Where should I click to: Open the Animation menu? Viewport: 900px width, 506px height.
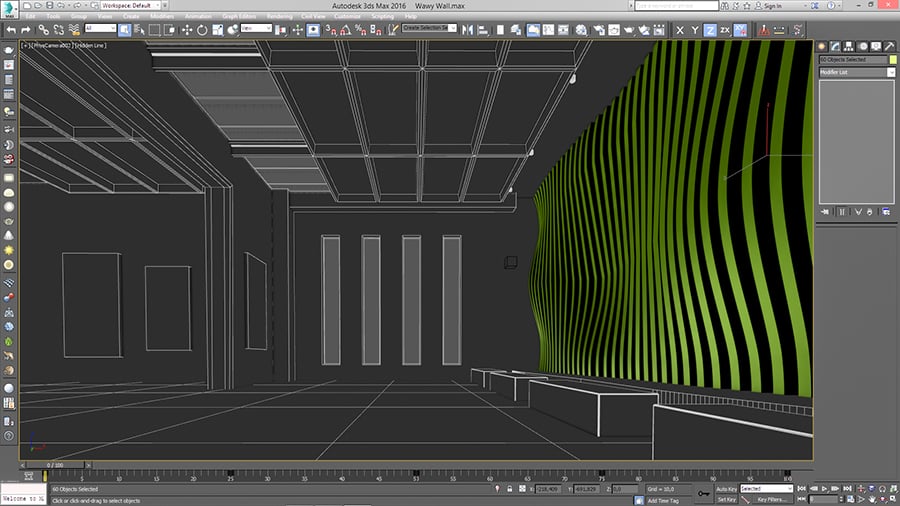[199, 17]
